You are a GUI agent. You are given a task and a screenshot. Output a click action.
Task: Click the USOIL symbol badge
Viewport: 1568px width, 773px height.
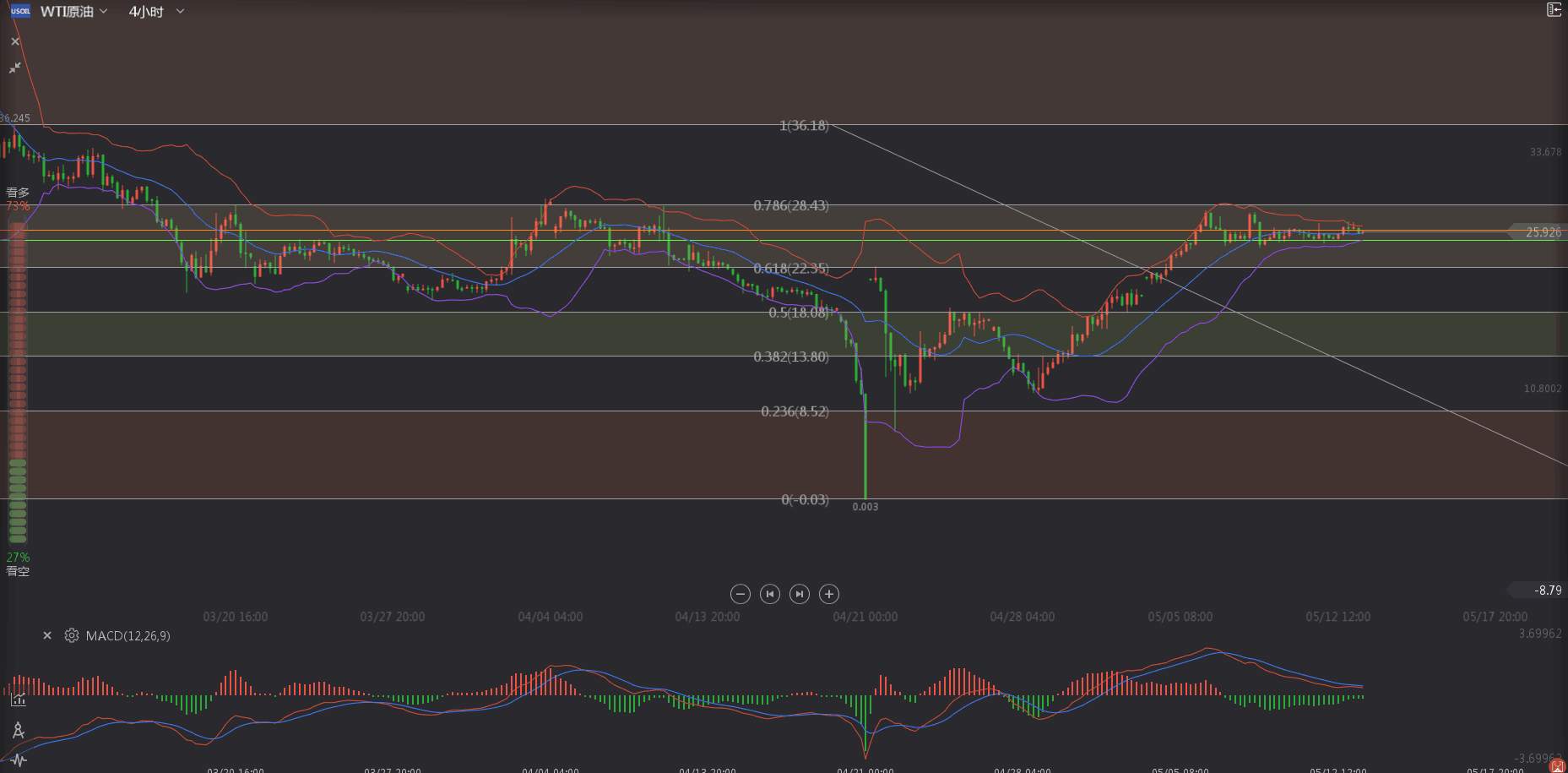[20, 11]
